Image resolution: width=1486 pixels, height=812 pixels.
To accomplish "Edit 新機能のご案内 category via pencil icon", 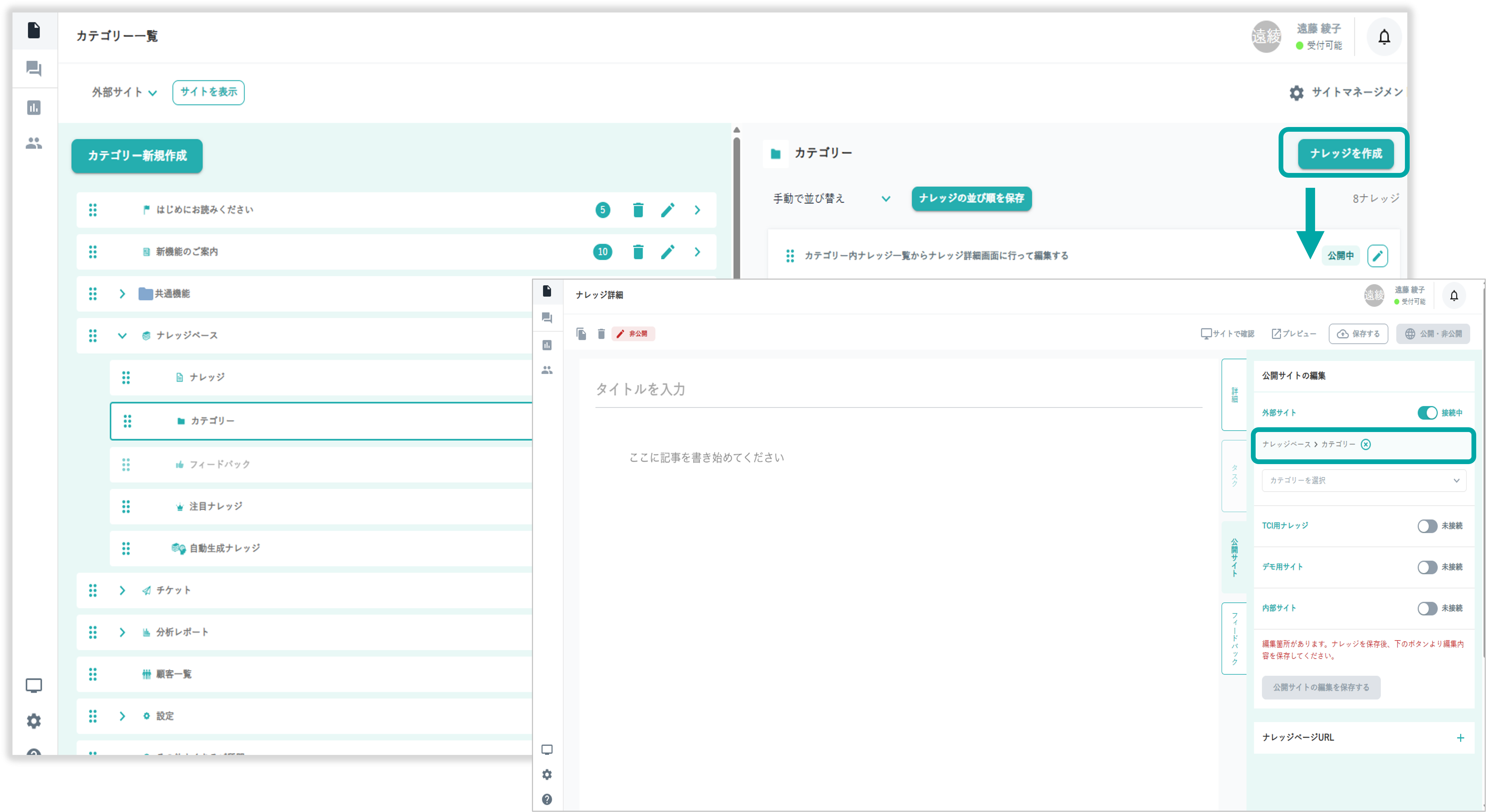I will pos(668,252).
